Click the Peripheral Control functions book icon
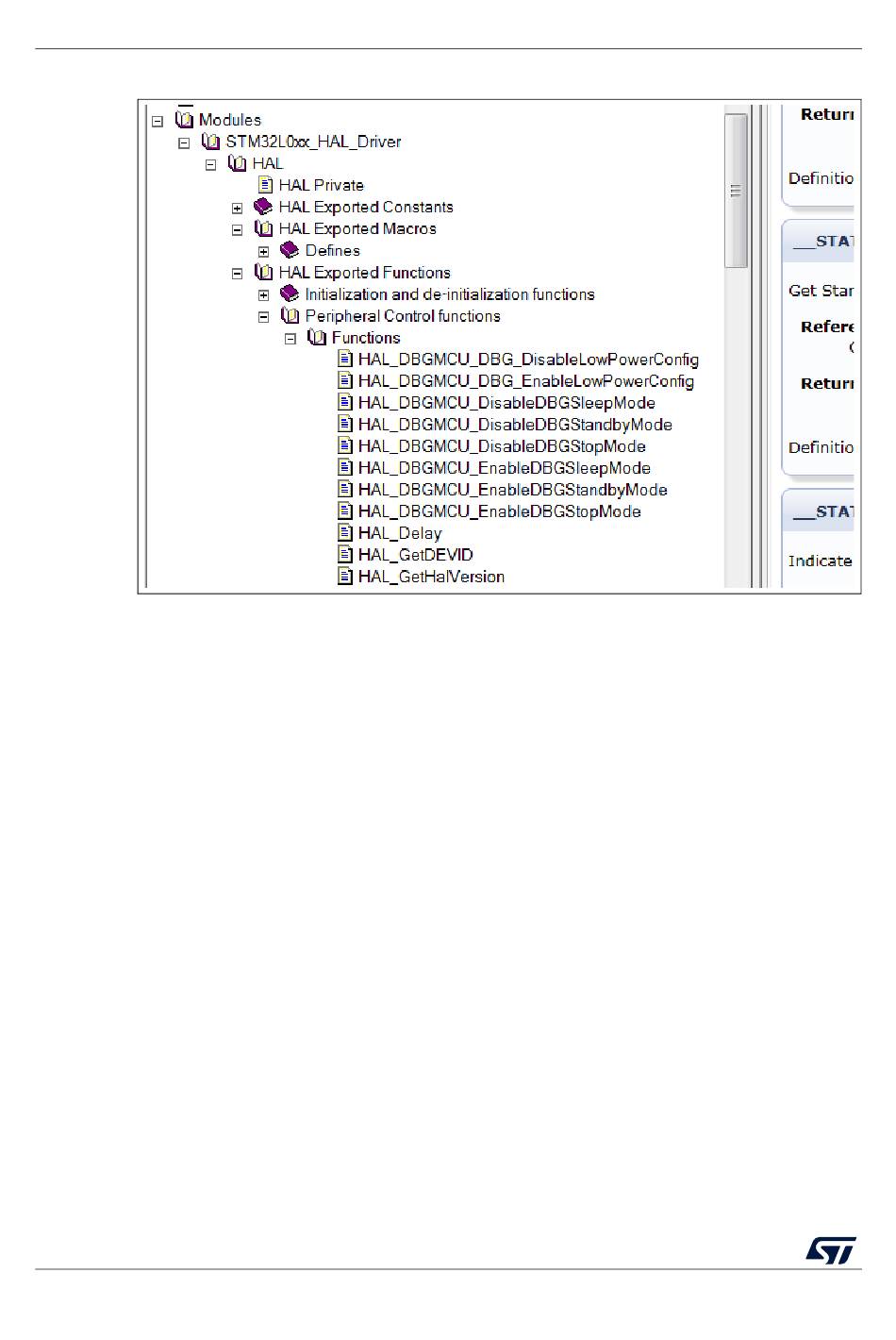This screenshot has height=1340, width=896. (290, 315)
